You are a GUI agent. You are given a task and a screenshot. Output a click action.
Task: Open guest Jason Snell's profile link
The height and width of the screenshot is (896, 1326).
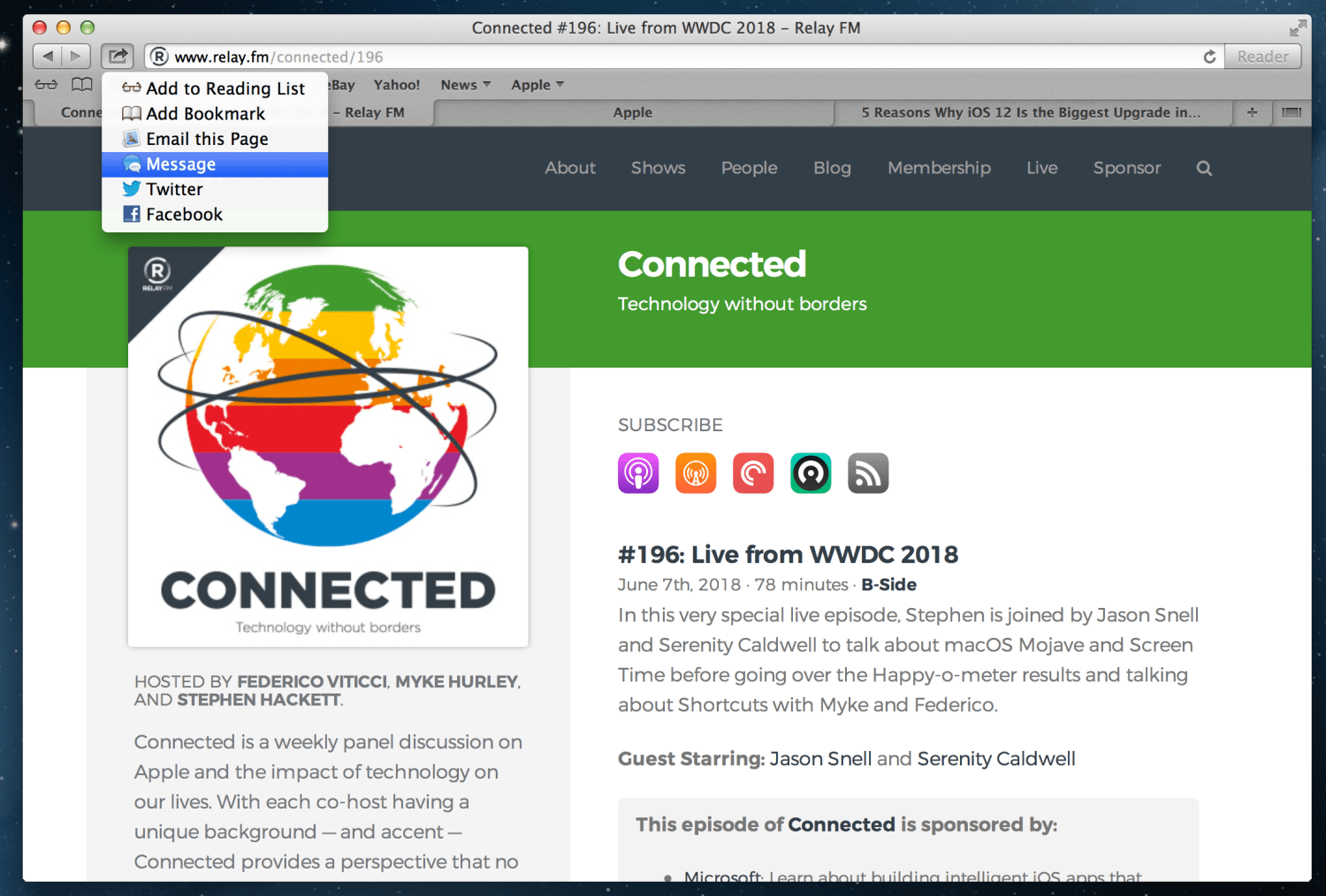pyautogui.click(x=820, y=759)
